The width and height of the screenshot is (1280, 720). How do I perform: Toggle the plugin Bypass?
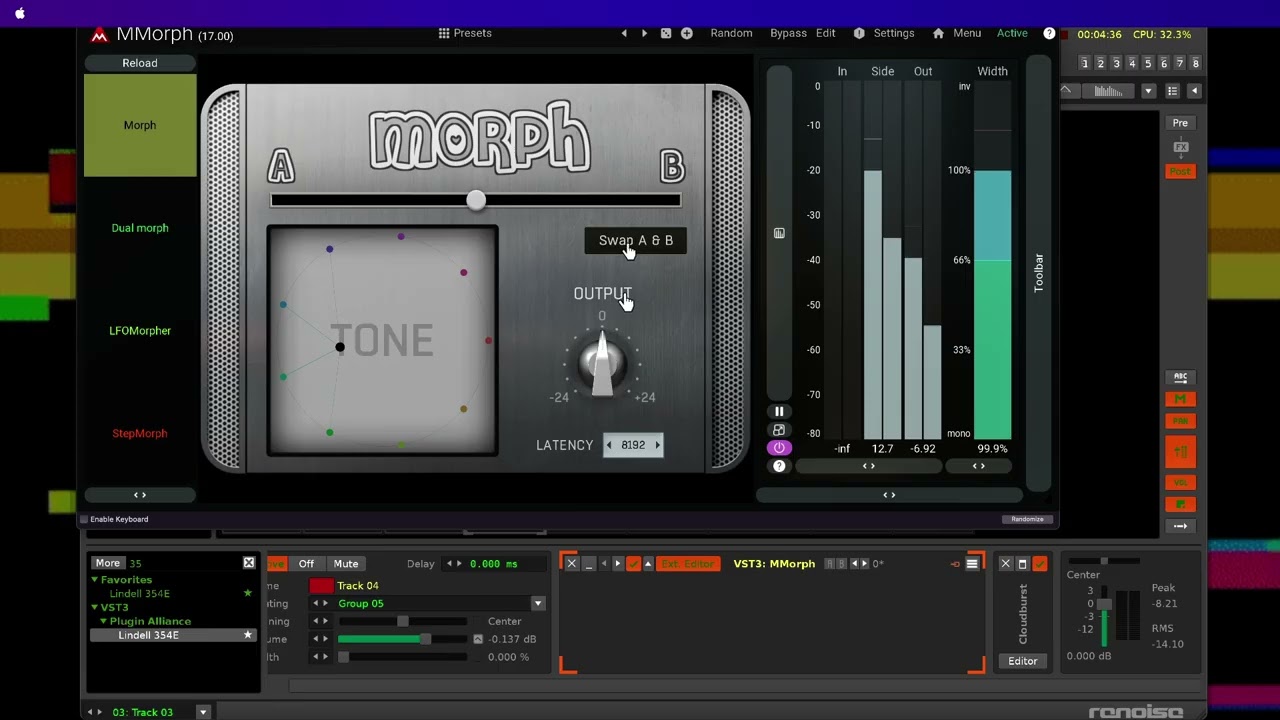(788, 33)
